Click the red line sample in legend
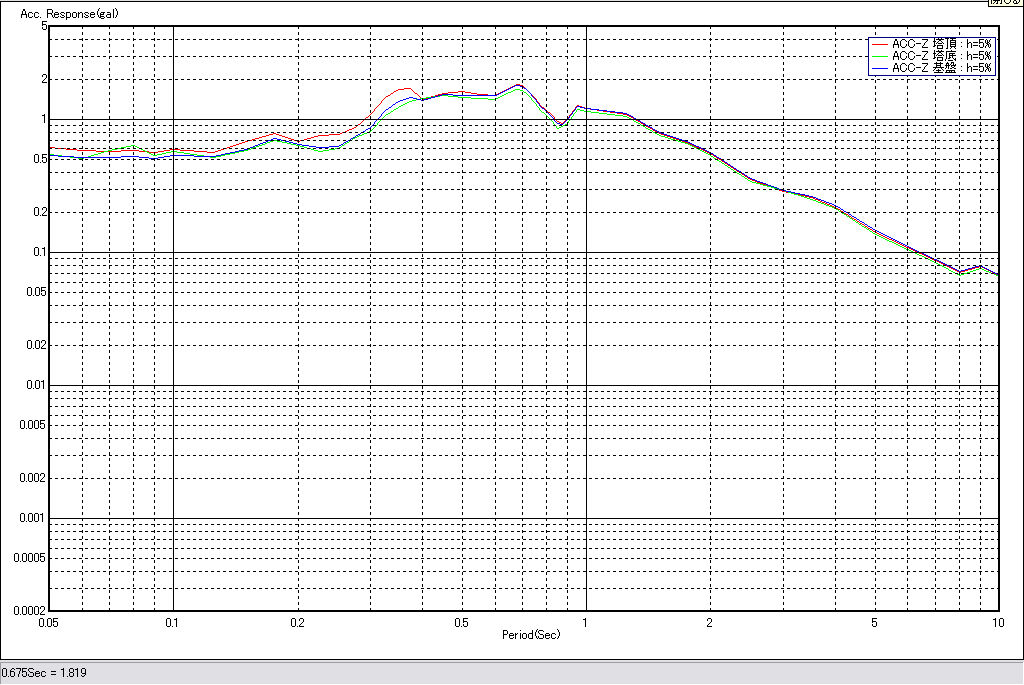Viewport: 1024px width, 685px height. point(880,45)
